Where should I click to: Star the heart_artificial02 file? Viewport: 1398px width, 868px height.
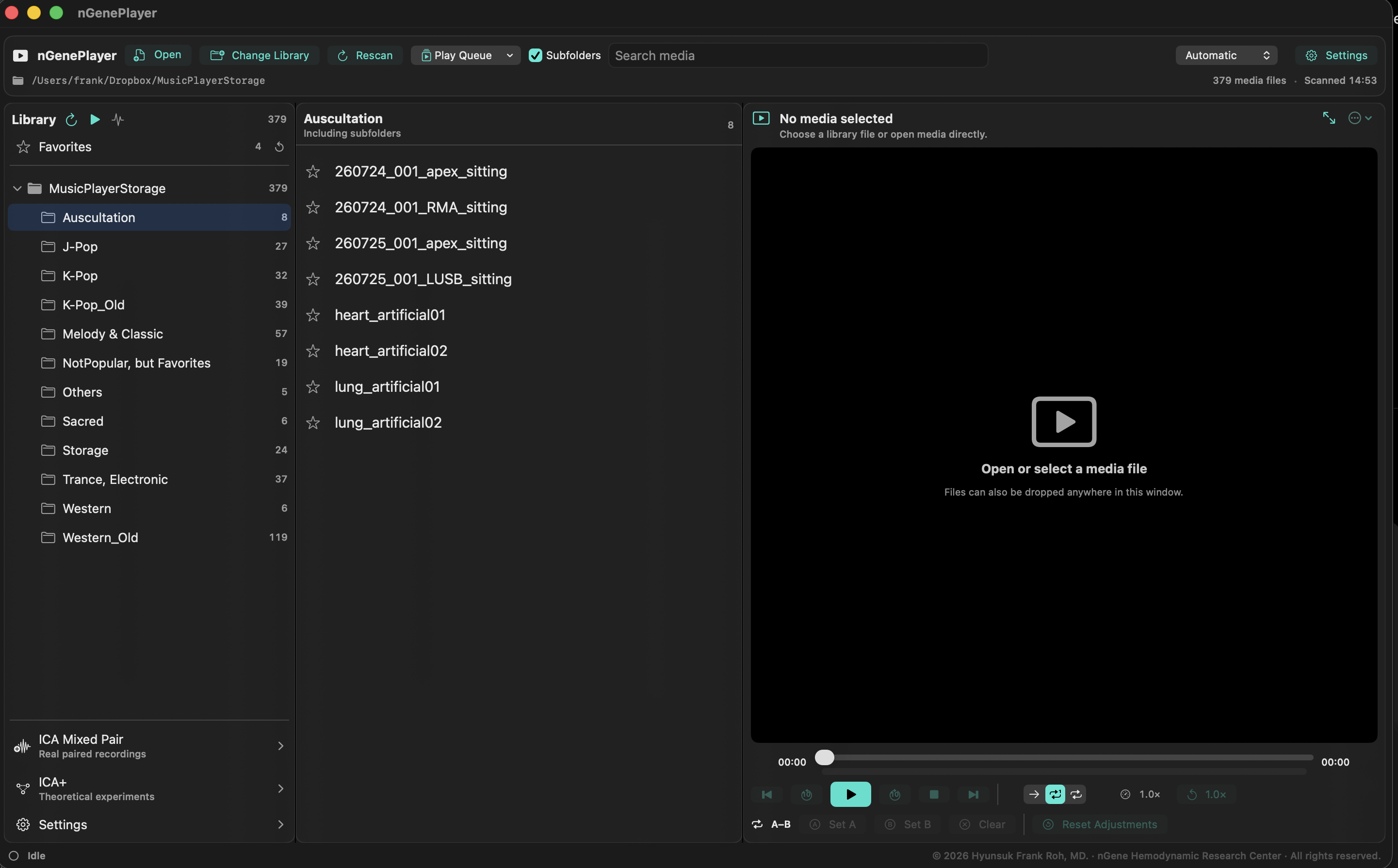point(313,351)
